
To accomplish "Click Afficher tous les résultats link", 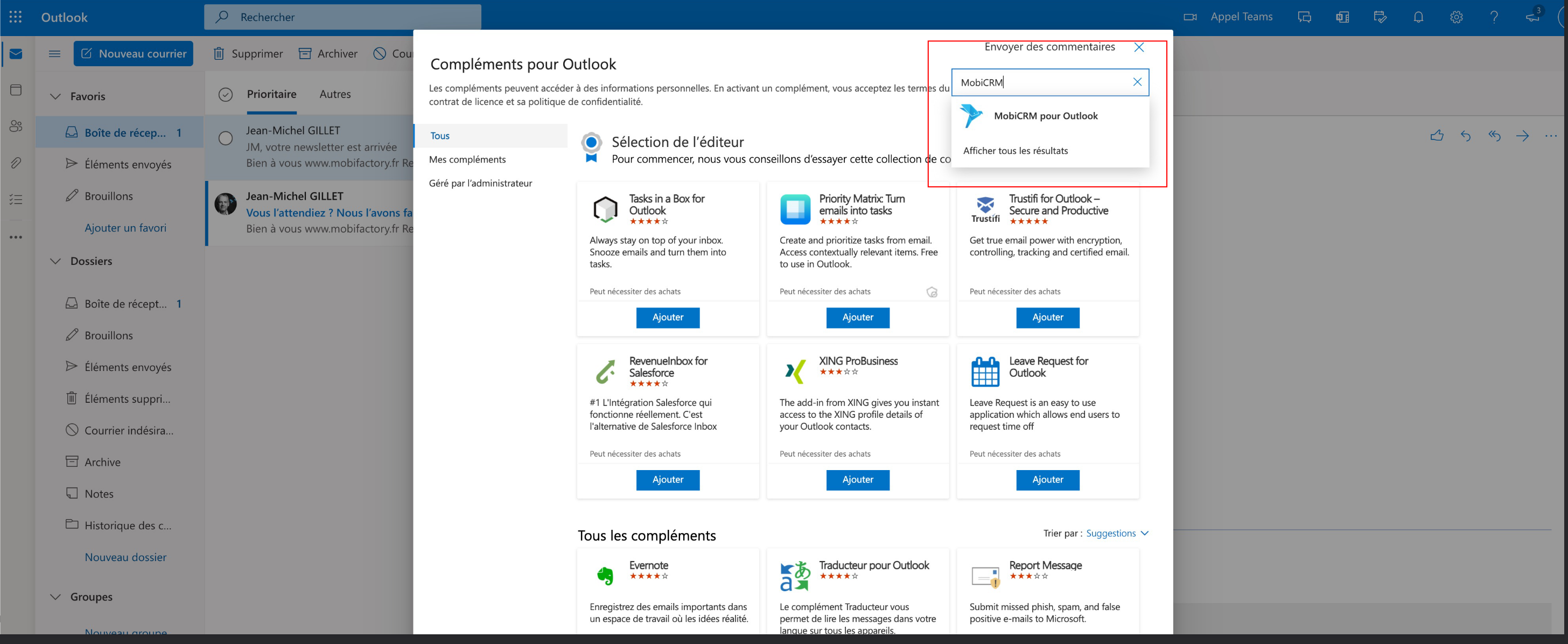I will (x=1016, y=150).
